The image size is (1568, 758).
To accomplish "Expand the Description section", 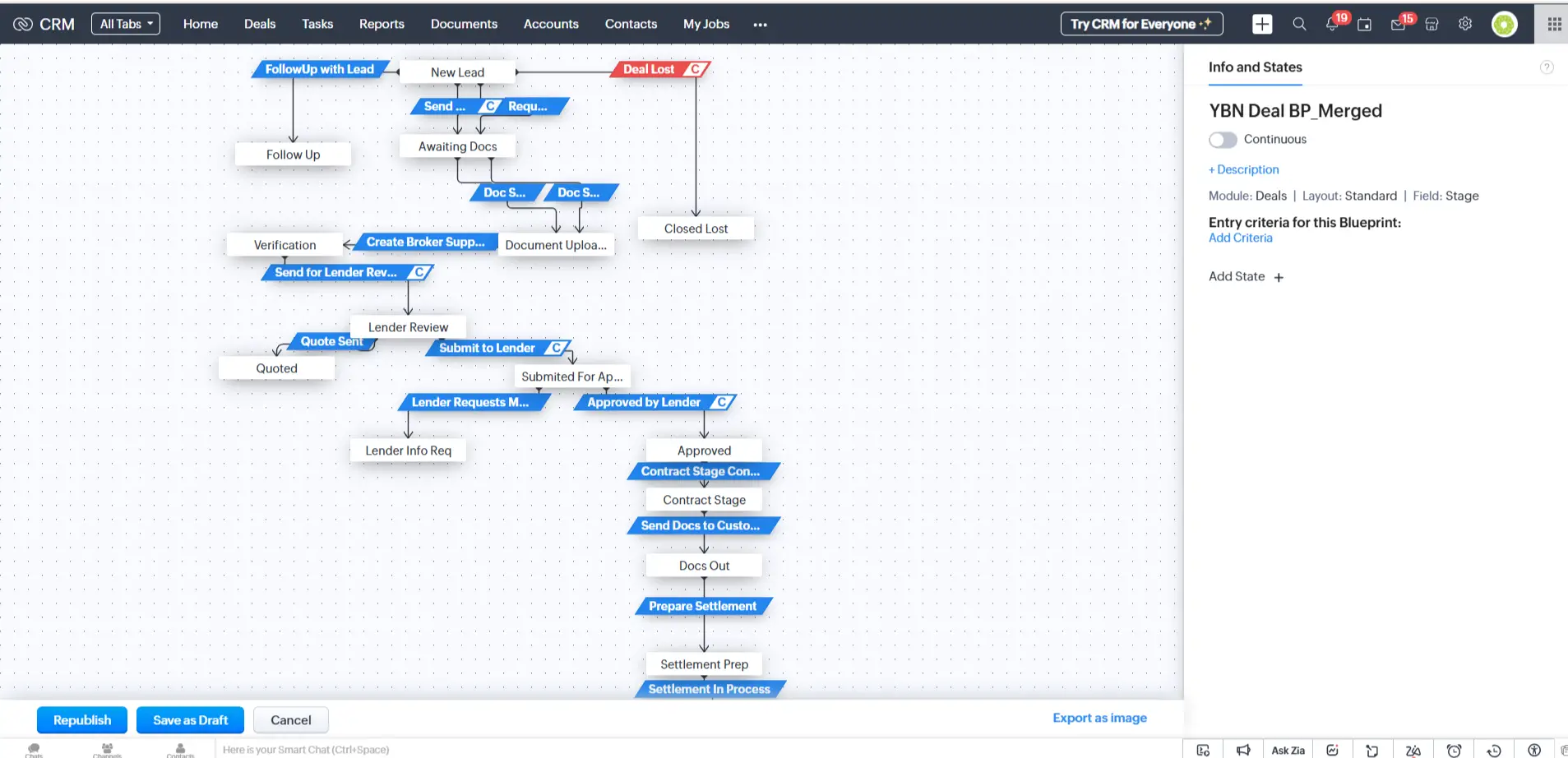I will [x=1243, y=169].
